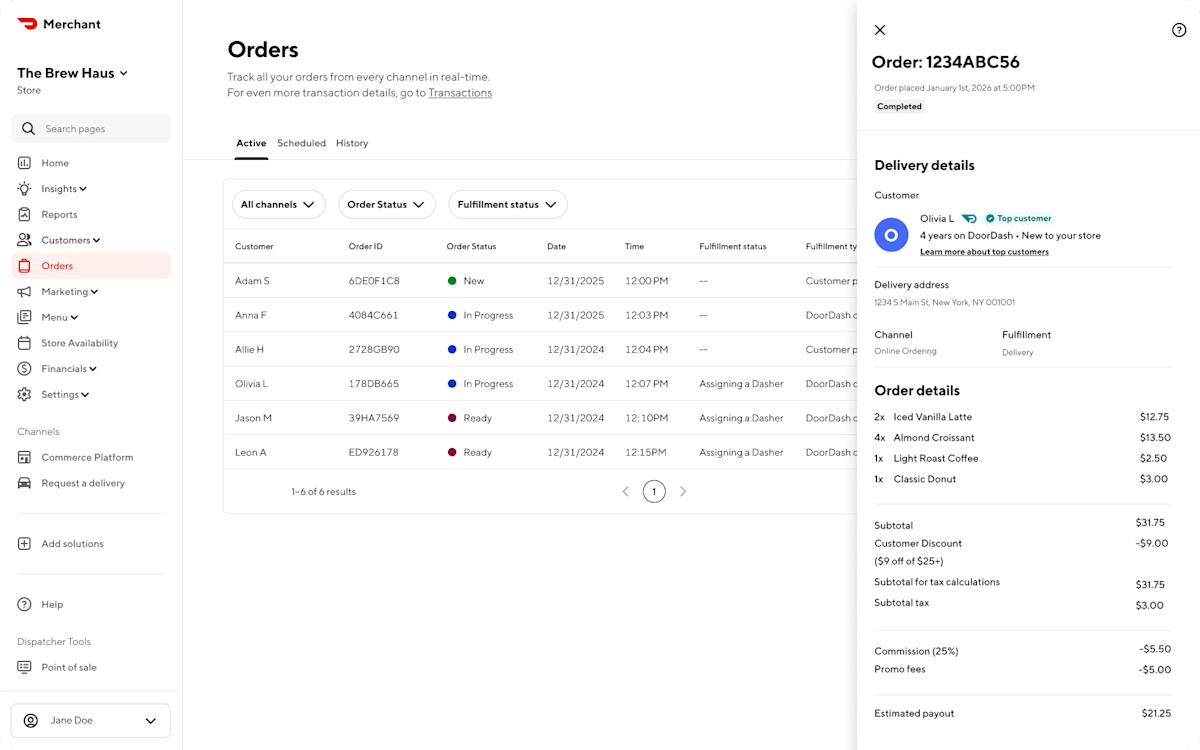This screenshot has width=1200, height=750.
Task: Click the Search pages input field
Action: [90, 128]
